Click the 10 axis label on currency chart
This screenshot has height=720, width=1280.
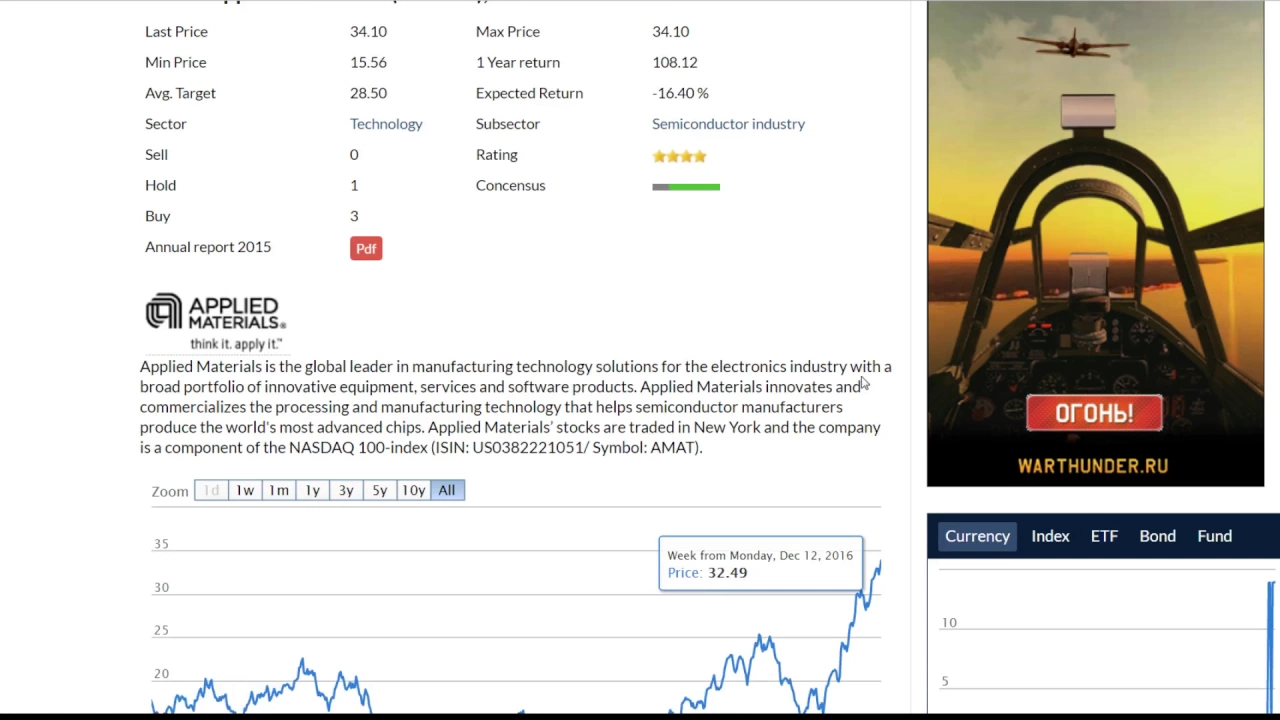pyautogui.click(x=949, y=623)
